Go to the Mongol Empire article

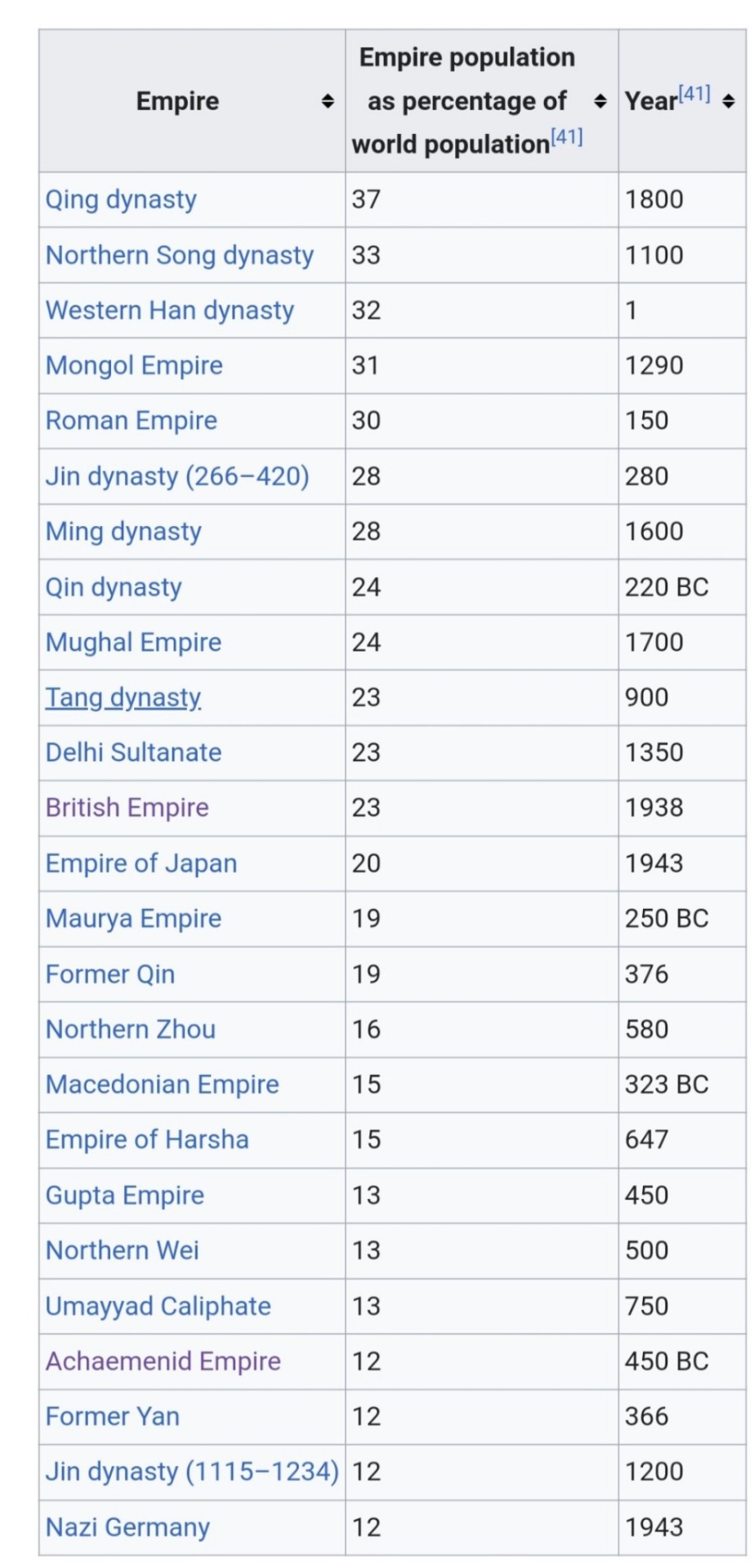pyautogui.click(x=134, y=365)
